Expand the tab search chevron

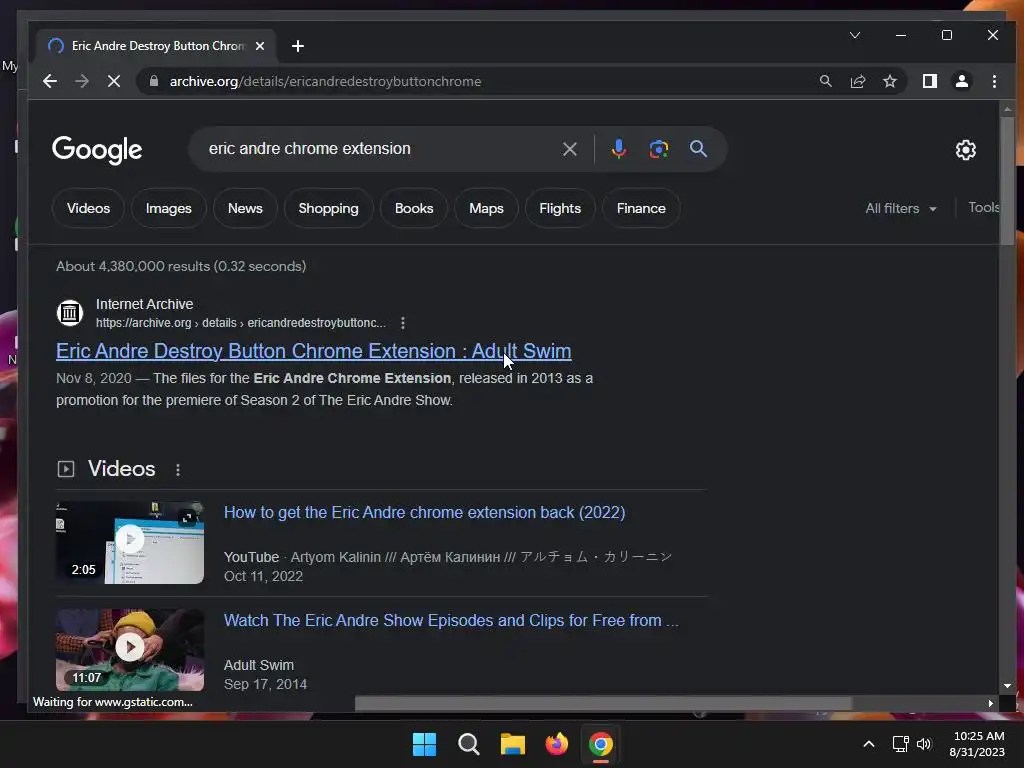coord(855,35)
